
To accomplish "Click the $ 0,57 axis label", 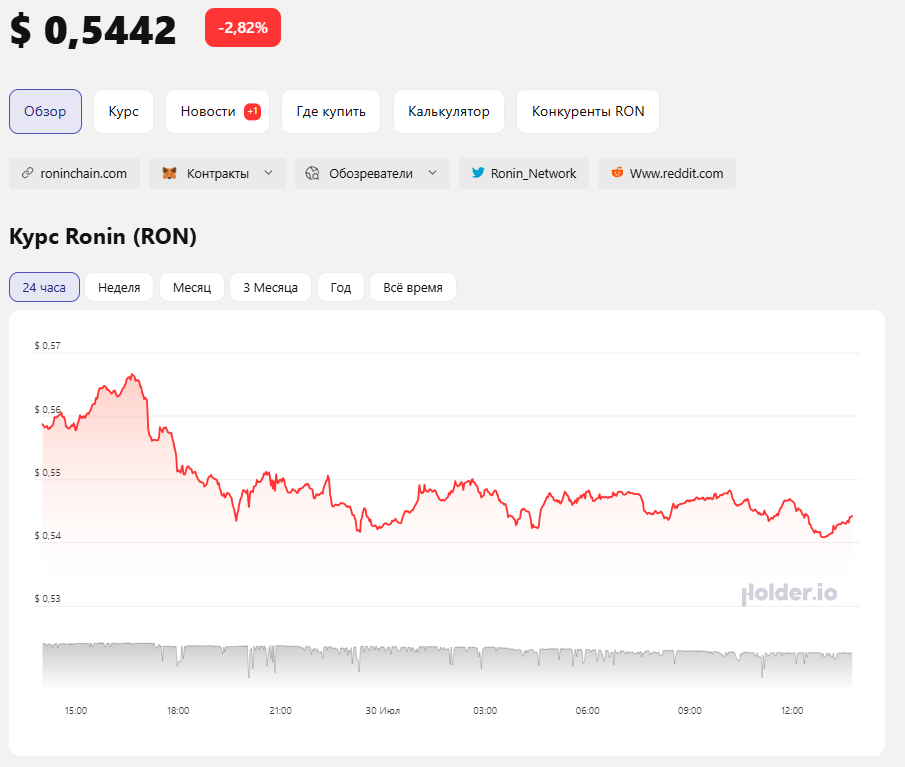I will click(x=47, y=346).
